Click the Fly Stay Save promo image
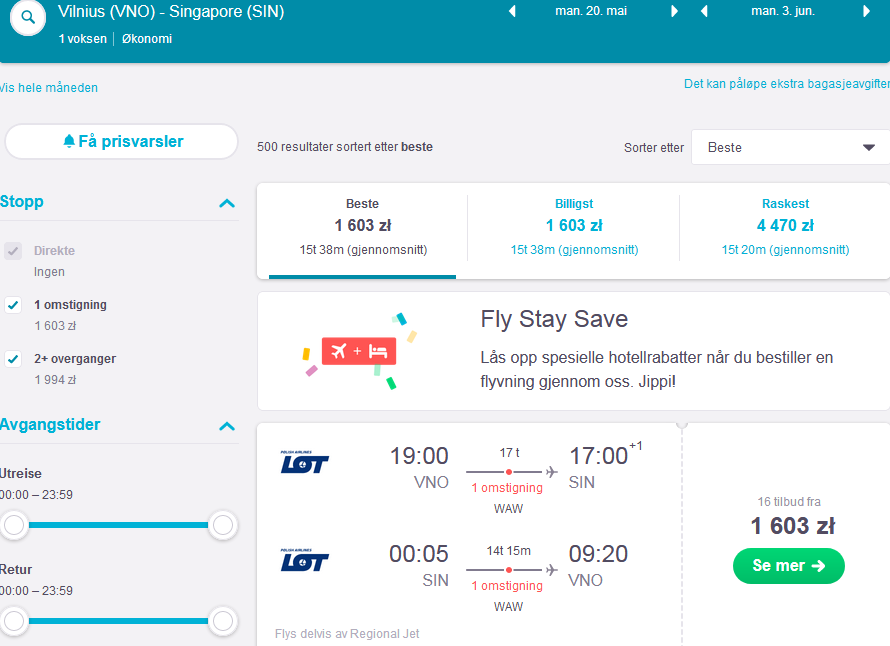This screenshot has width=890, height=646. (x=359, y=351)
